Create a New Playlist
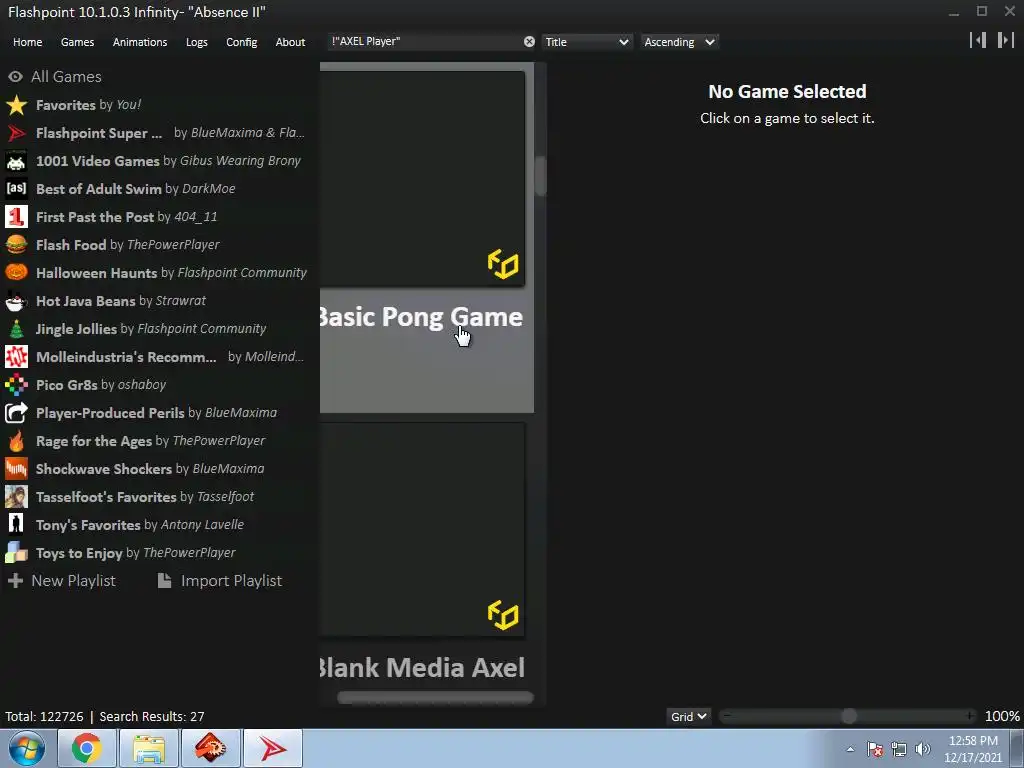 (61, 581)
